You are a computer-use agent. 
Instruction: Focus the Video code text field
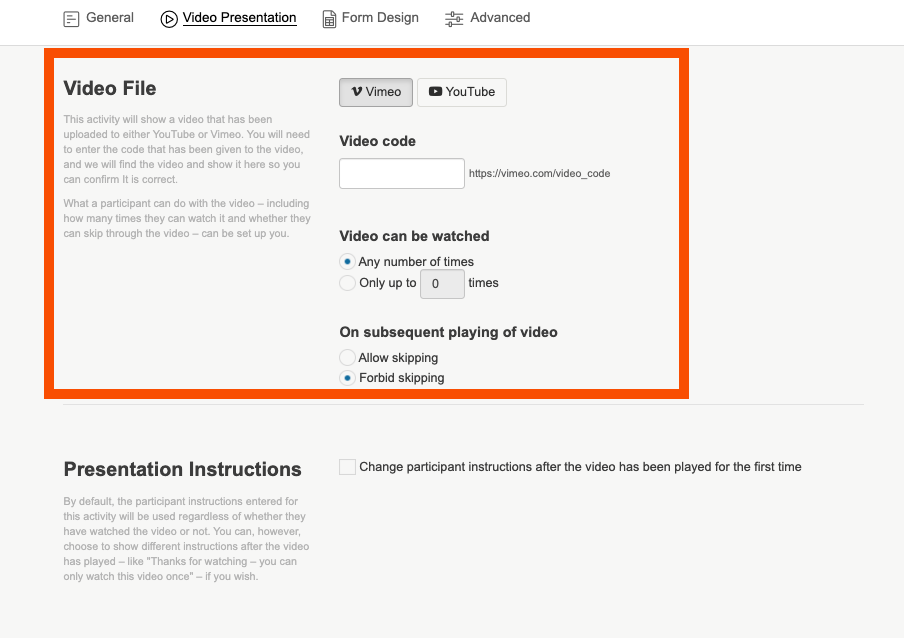pyautogui.click(x=402, y=173)
